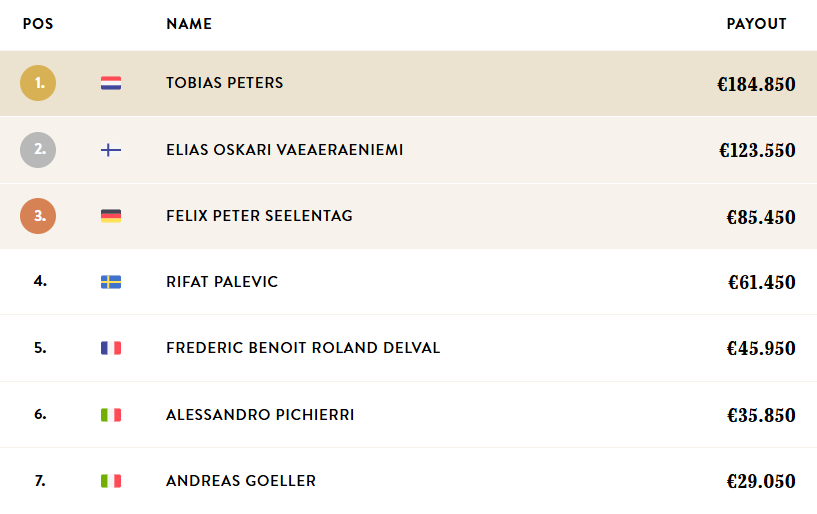Click the silver second-place medal badge

(x=38, y=150)
